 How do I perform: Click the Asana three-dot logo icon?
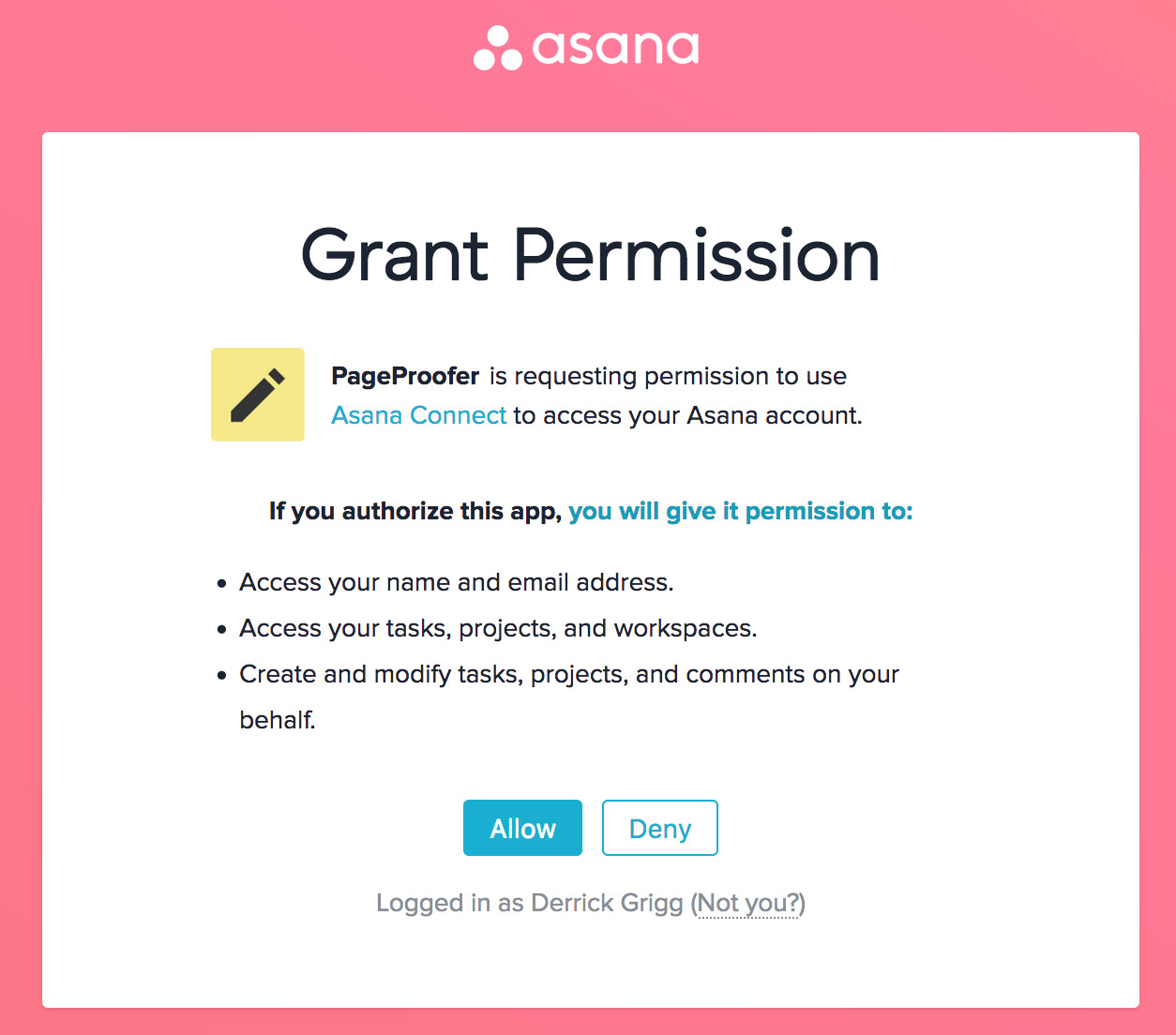coord(498,49)
